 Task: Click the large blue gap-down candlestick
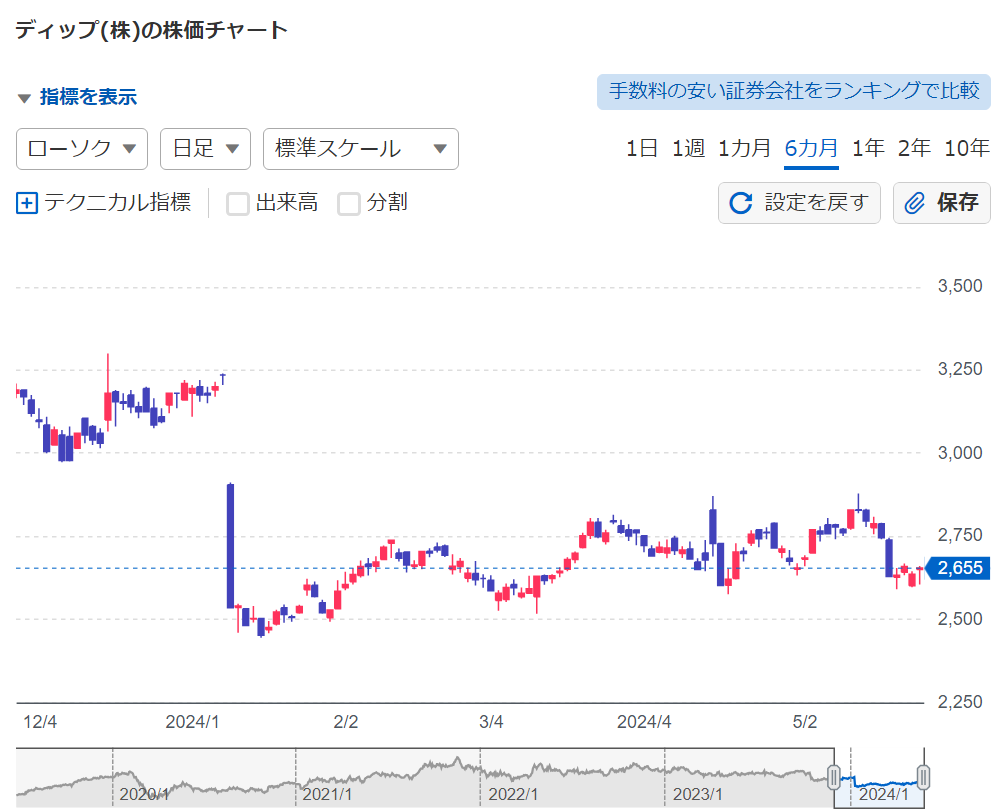[x=231, y=545]
